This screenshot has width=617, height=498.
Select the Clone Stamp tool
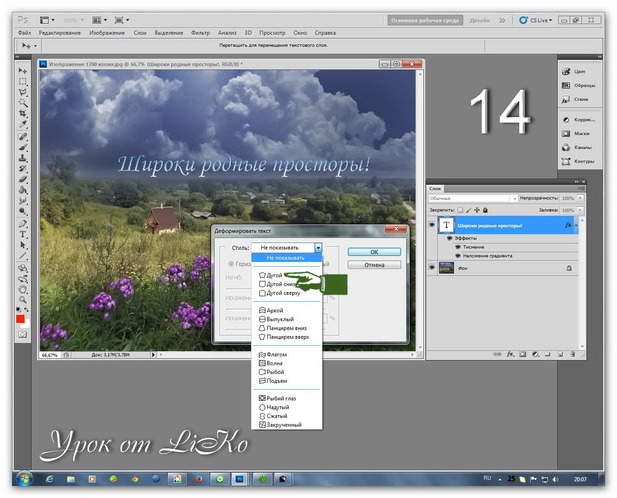pyautogui.click(x=23, y=158)
